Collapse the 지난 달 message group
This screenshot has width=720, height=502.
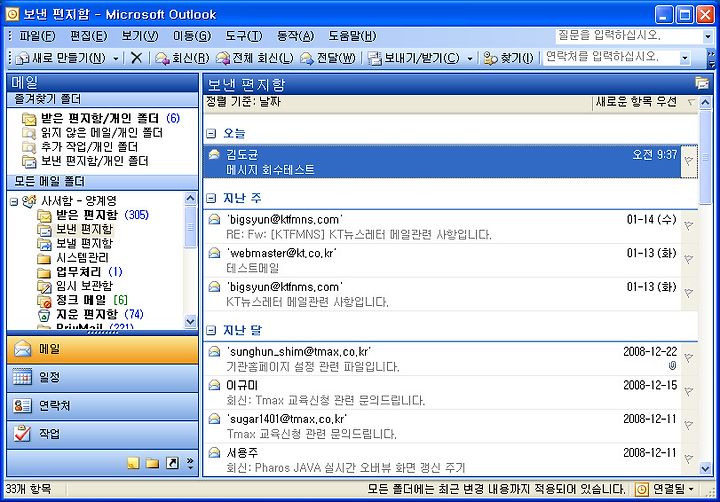click(211, 330)
